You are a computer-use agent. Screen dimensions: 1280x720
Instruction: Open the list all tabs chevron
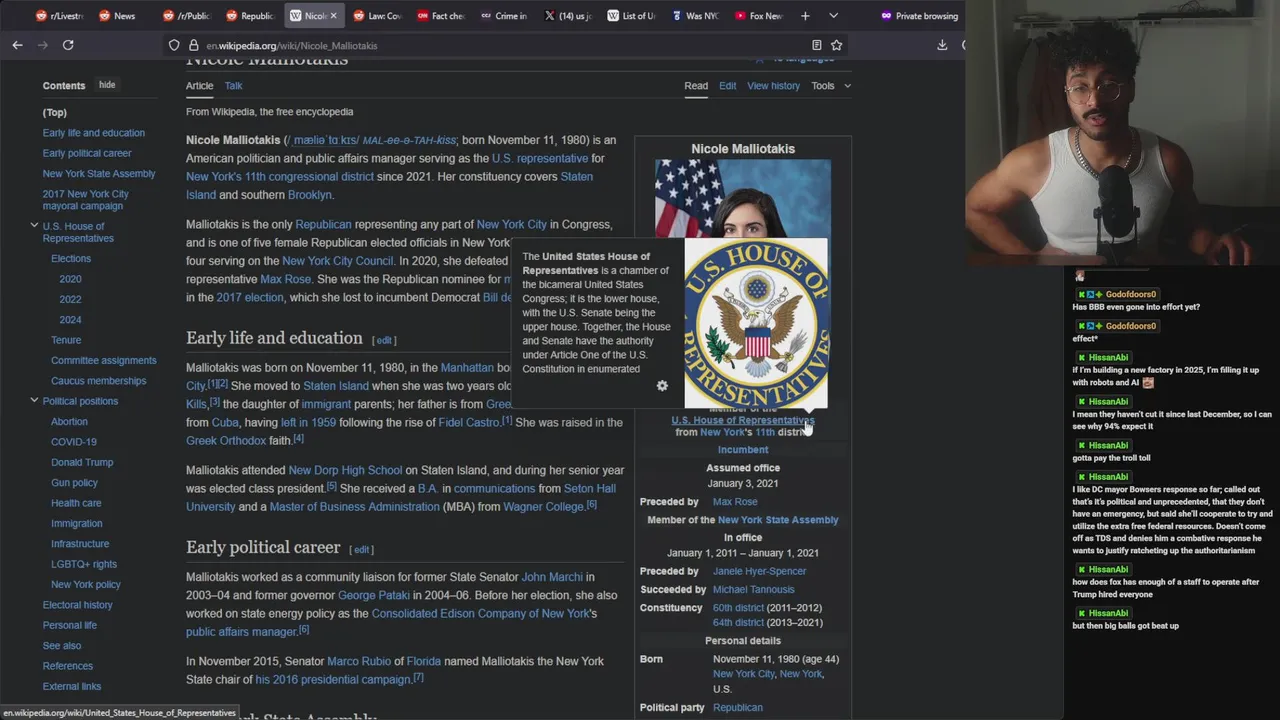coord(833,16)
